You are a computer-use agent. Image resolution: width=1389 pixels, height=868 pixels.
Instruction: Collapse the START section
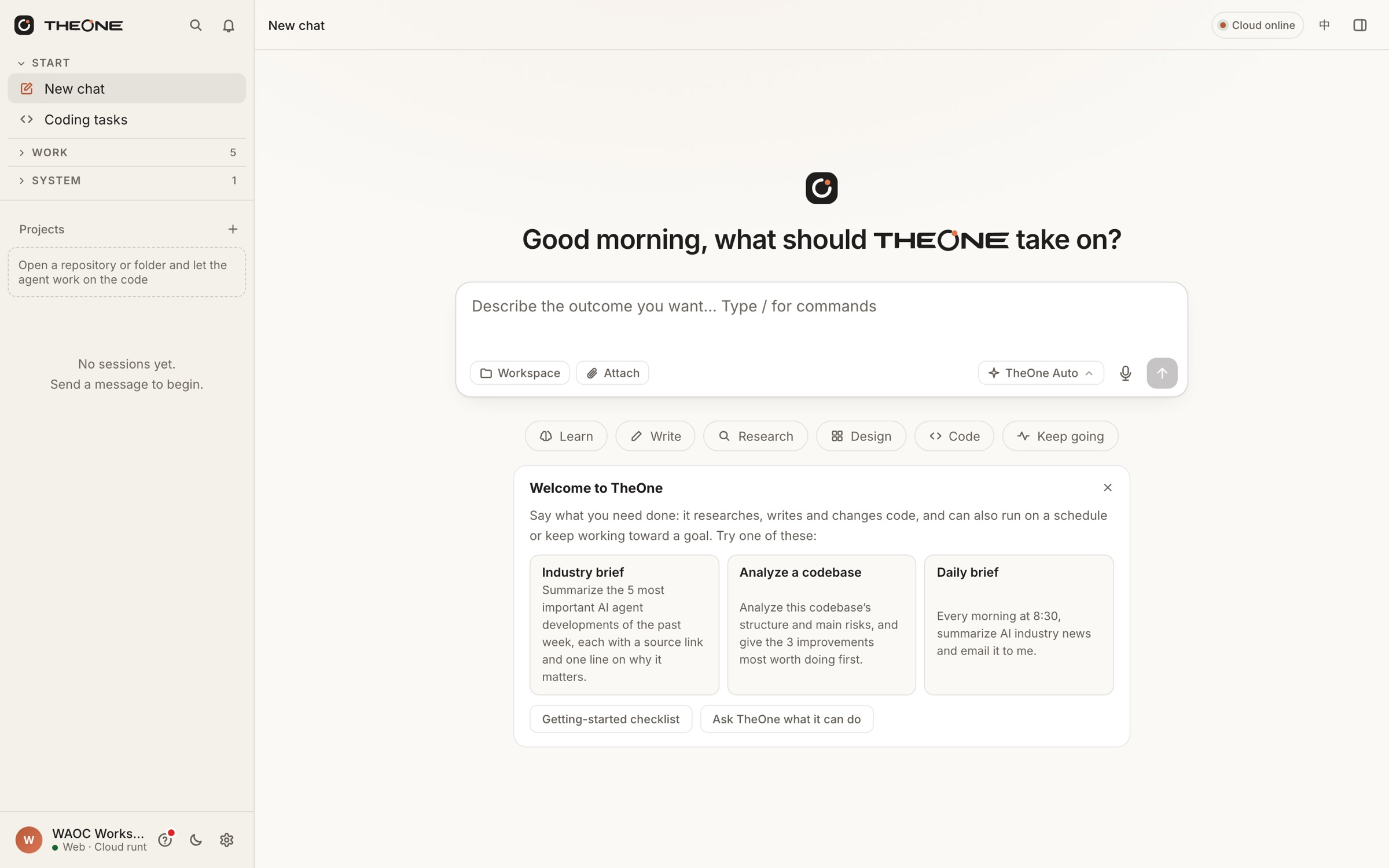[x=44, y=62]
